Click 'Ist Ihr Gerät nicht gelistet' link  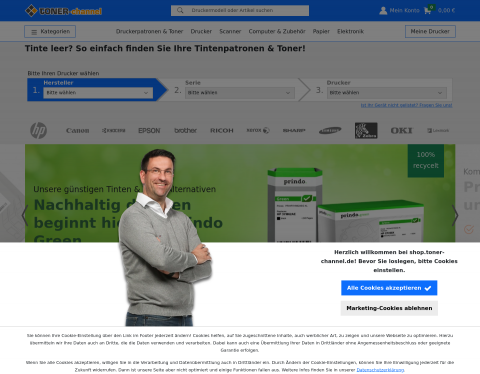coord(406,105)
